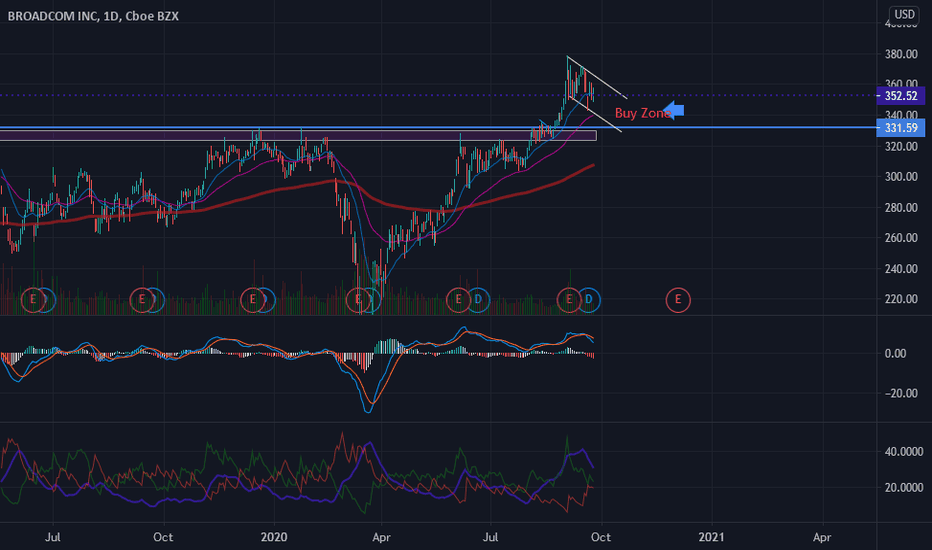Select the blue arrow beside Buy Zone
932x550 pixels.
(x=674, y=110)
